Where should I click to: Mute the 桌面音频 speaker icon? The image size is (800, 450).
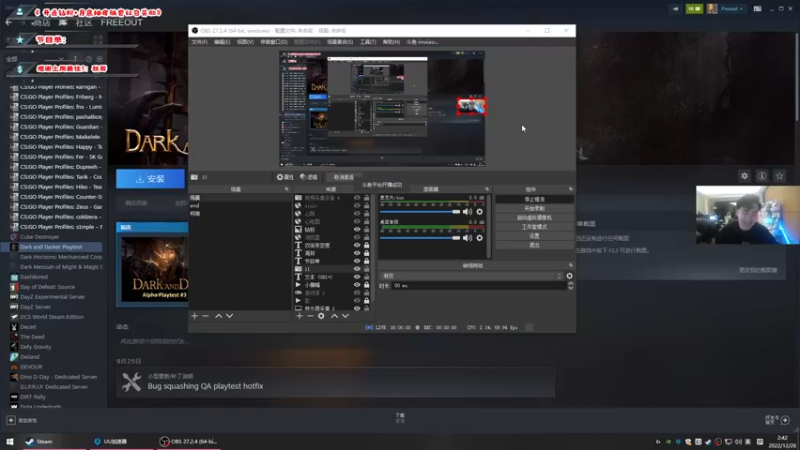point(467,238)
